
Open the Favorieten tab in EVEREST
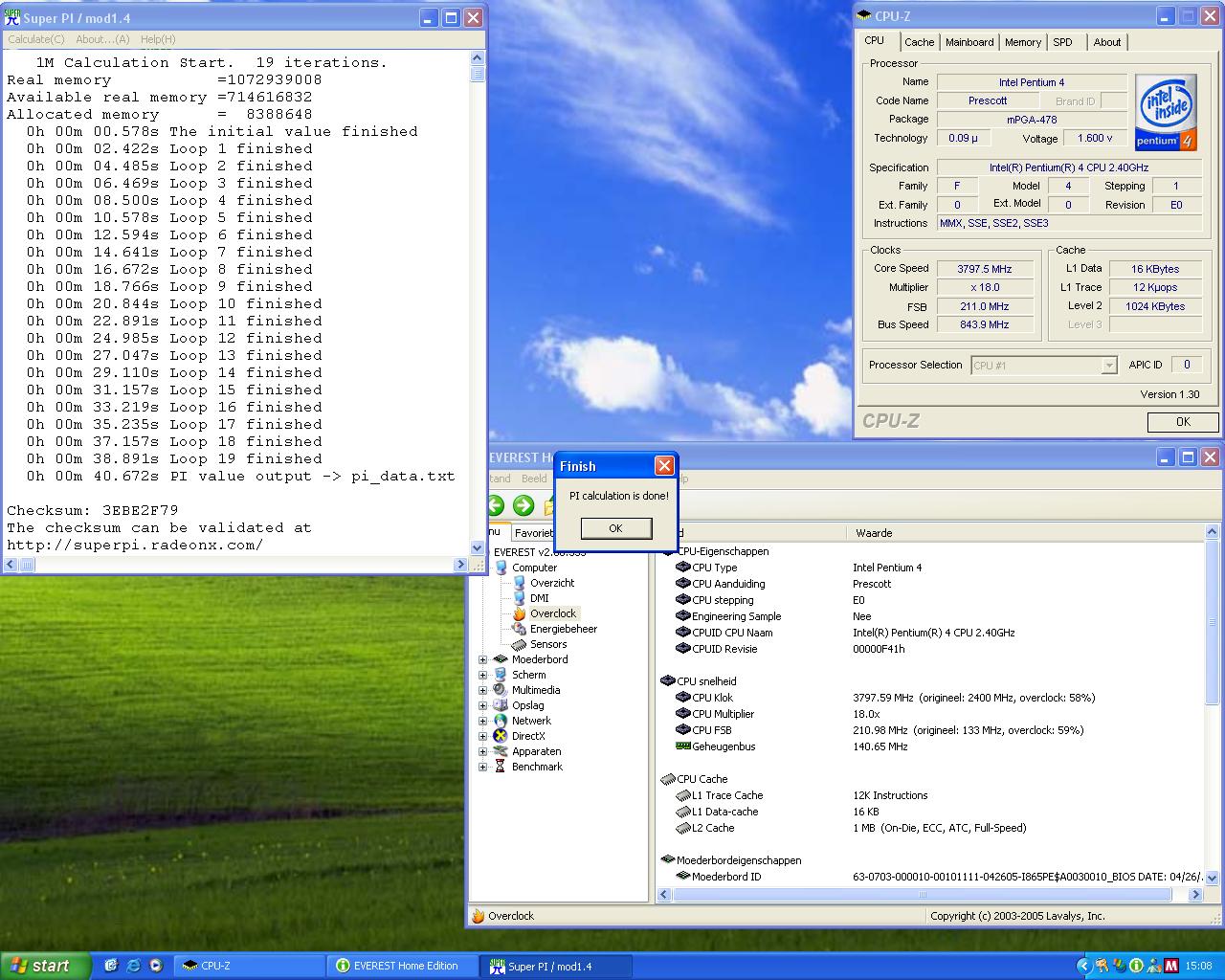coord(532,533)
